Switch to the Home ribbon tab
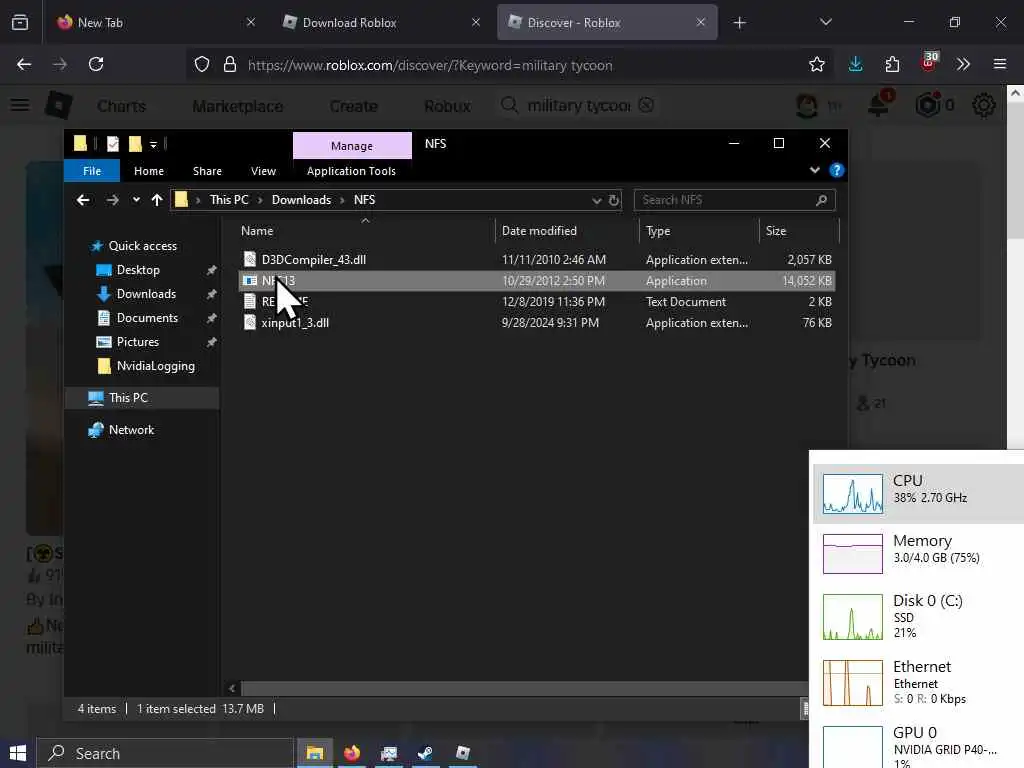 (x=149, y=170)
